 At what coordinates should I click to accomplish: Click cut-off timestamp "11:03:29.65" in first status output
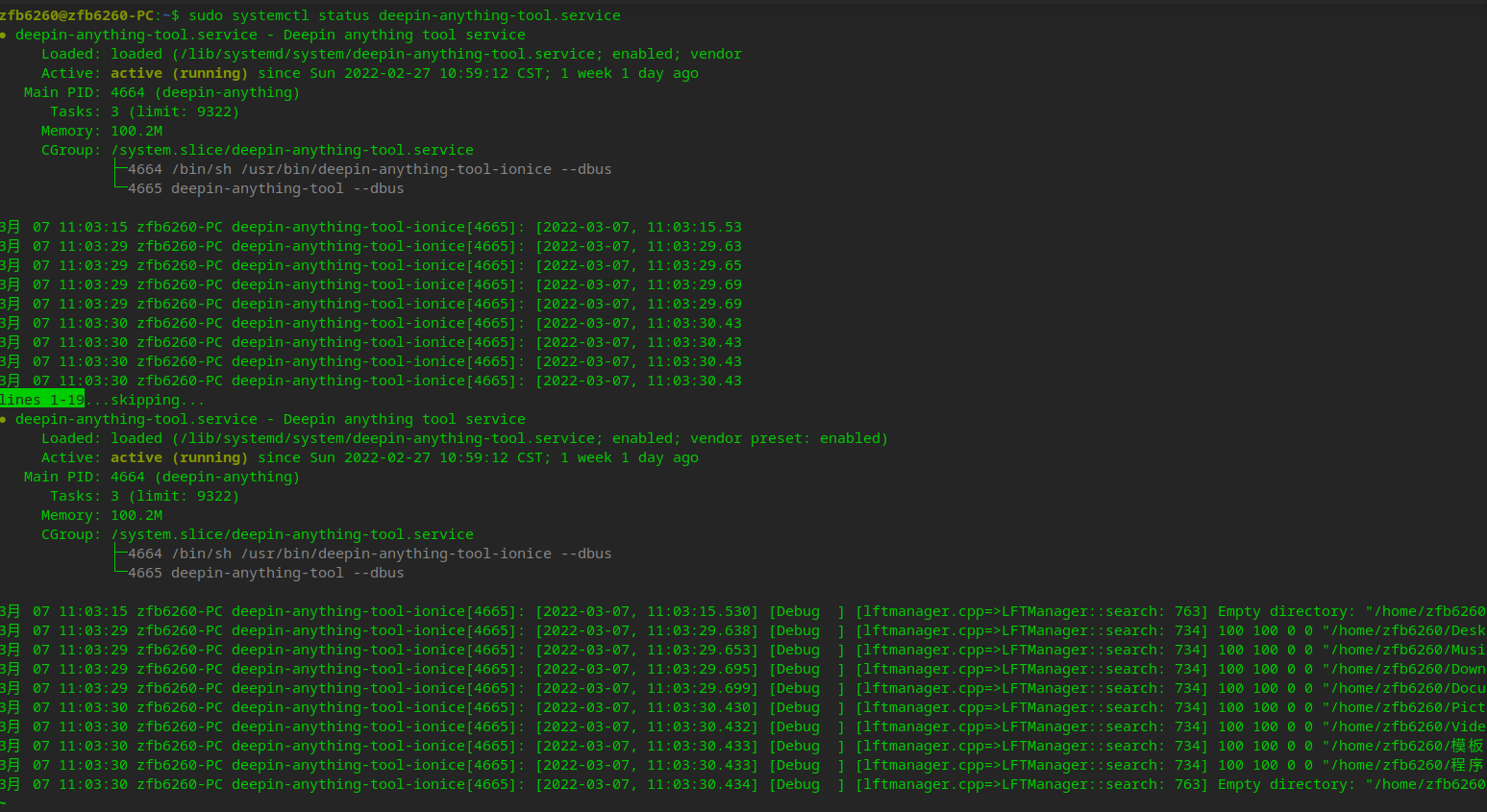pyautogui.click(x=694, y=265)
